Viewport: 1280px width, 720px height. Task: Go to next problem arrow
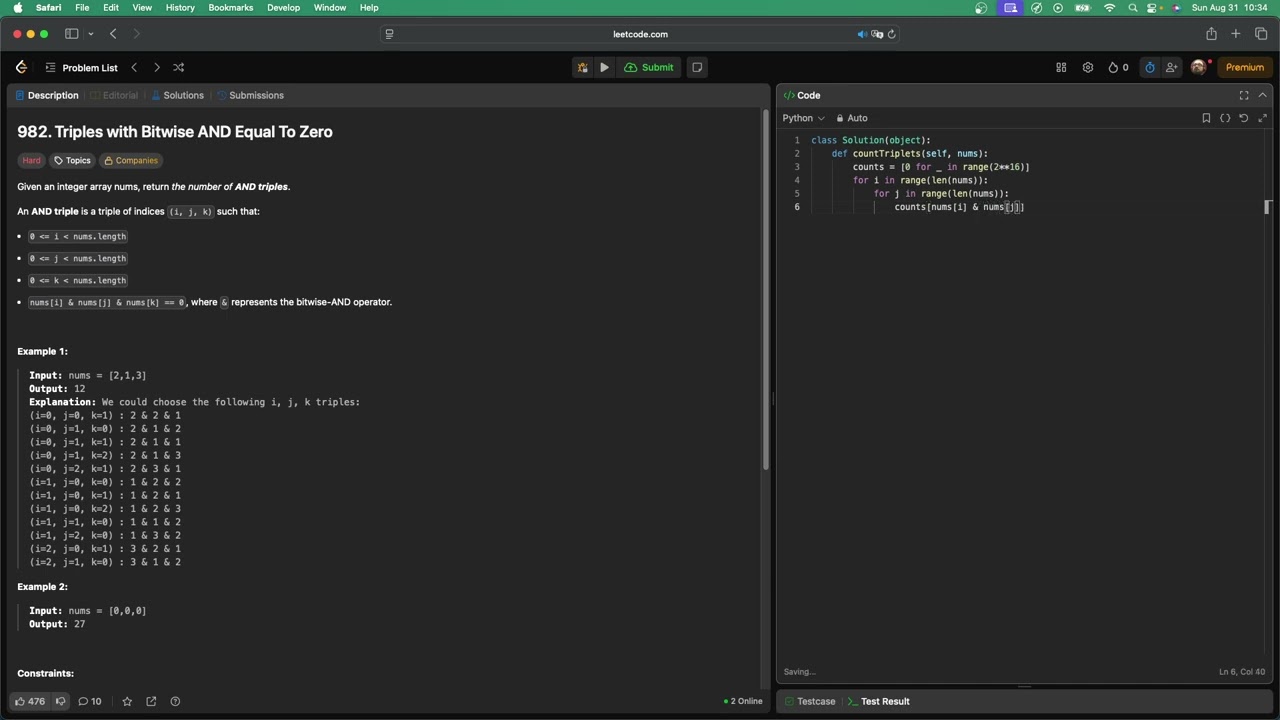(156, 67)
